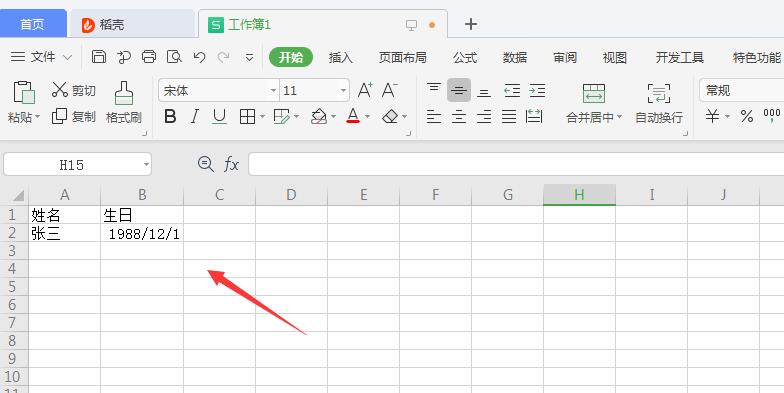Select column H header
Viewport: 784px width, 393px height.
point(579,195)
